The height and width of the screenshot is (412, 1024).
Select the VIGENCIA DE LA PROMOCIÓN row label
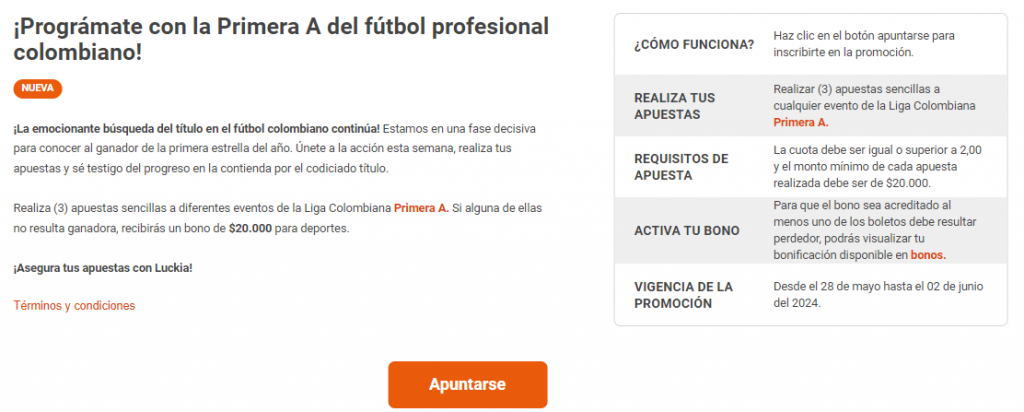click(683, 294)
